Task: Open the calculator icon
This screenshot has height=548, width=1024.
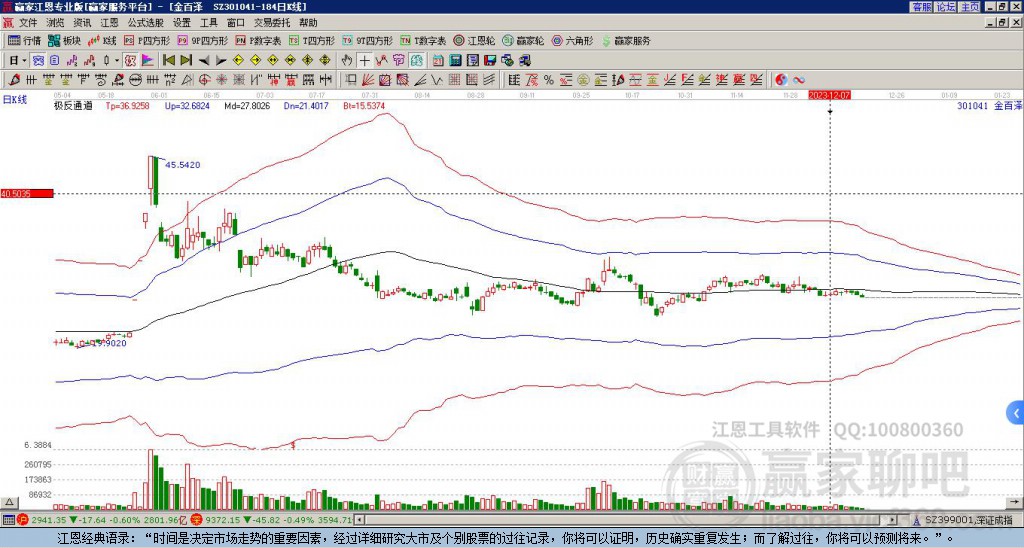Action: pyautogui.click(x=455, y=61)
